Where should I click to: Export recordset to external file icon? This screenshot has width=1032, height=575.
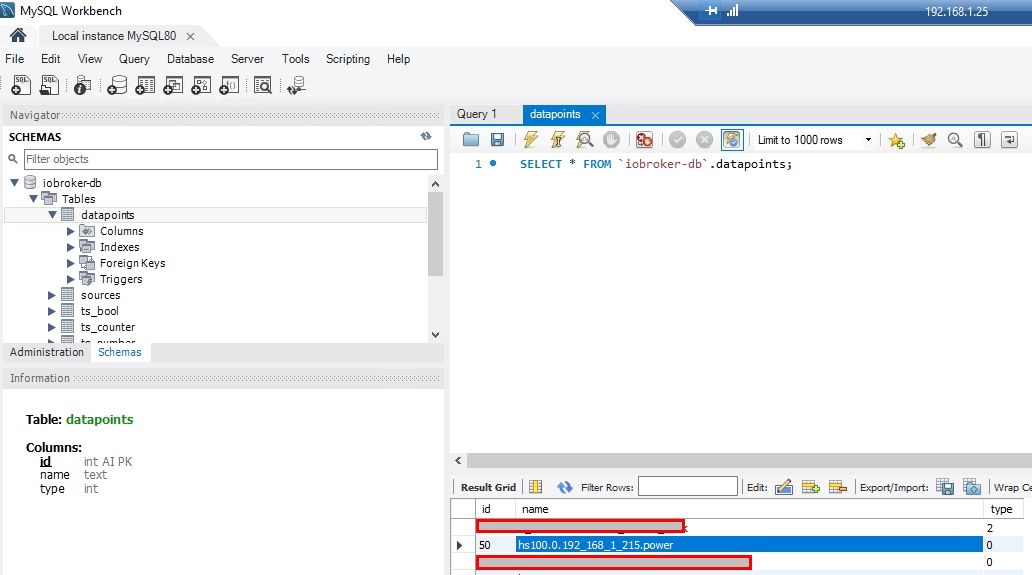[x=944, y=488]
